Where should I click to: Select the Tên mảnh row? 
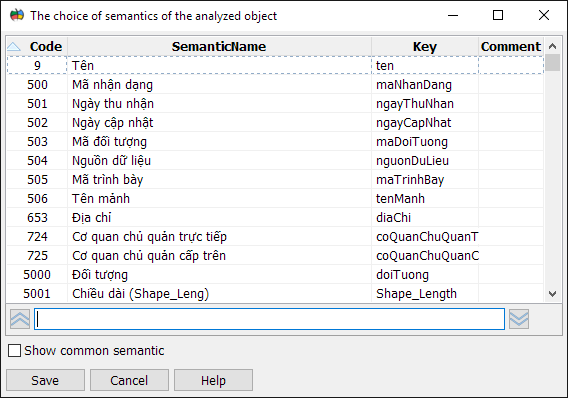[x=275, y=198]
